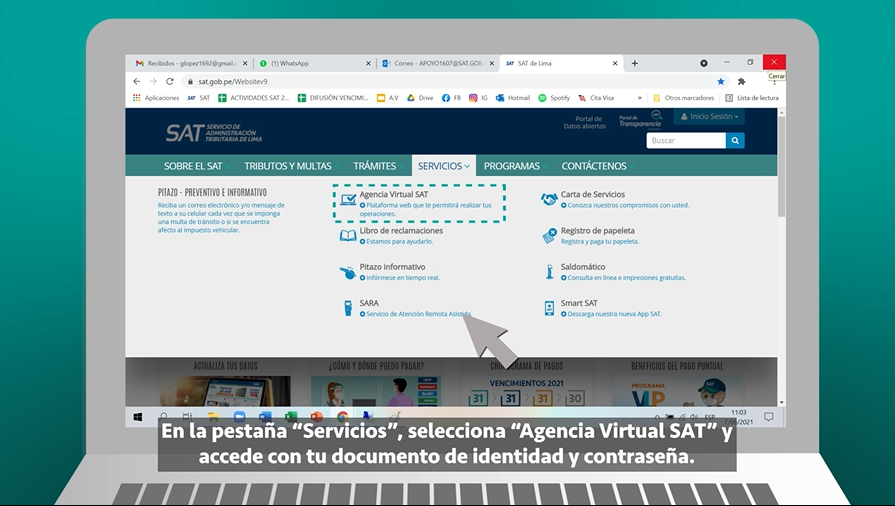Open FB Facebook bookmark
Screen dimensions: 895x506
pyautogui.click(x=451, y=98)
